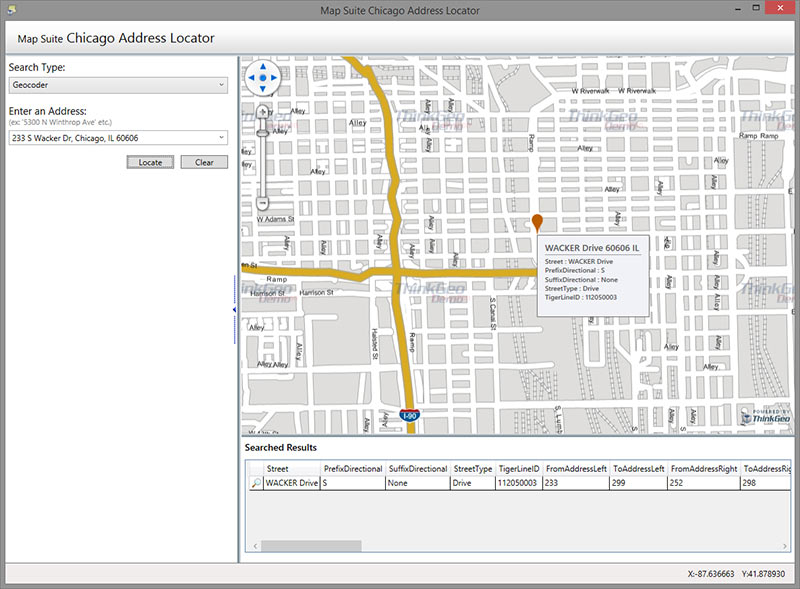The width and height of the screenshot is (800, 589).
Task: Pan the map down with the bottom arrow
Action: [x=263, y=89]
